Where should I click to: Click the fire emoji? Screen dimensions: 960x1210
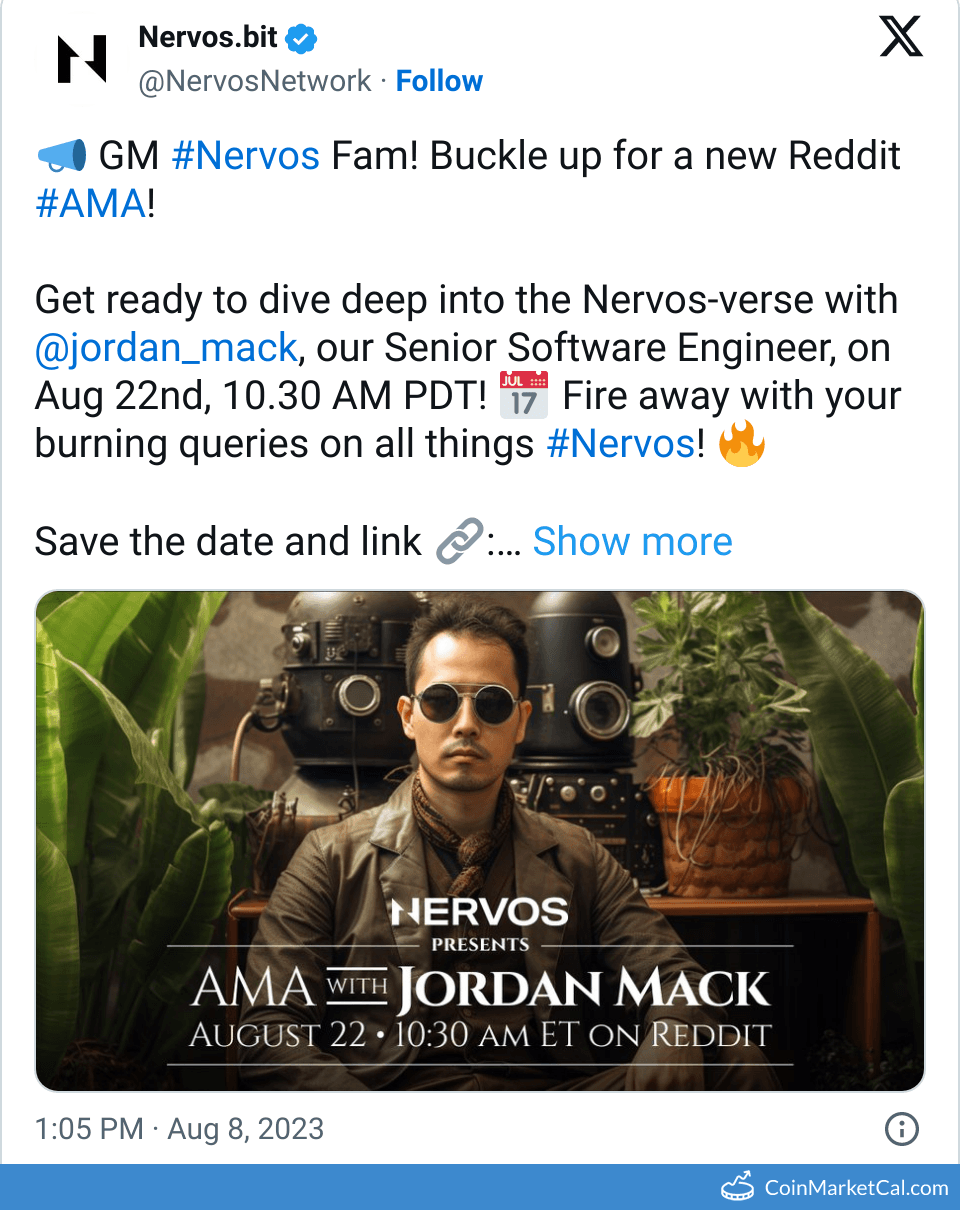tap(741, 443)
